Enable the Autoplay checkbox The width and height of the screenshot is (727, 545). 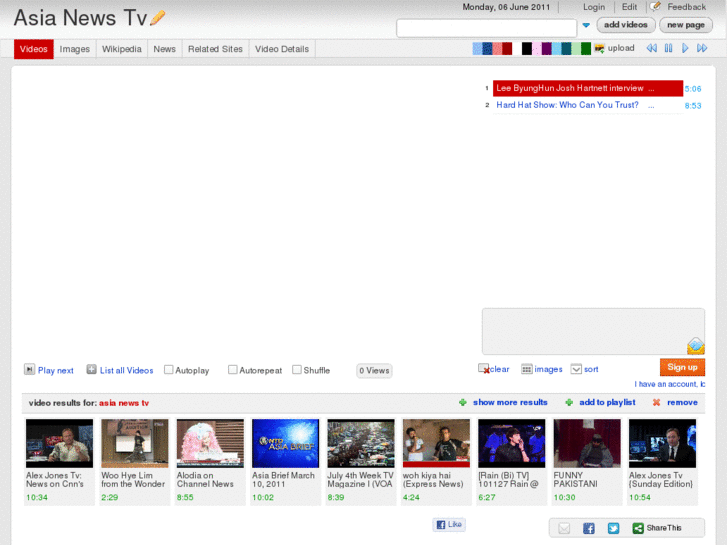[x=169, y=370]
